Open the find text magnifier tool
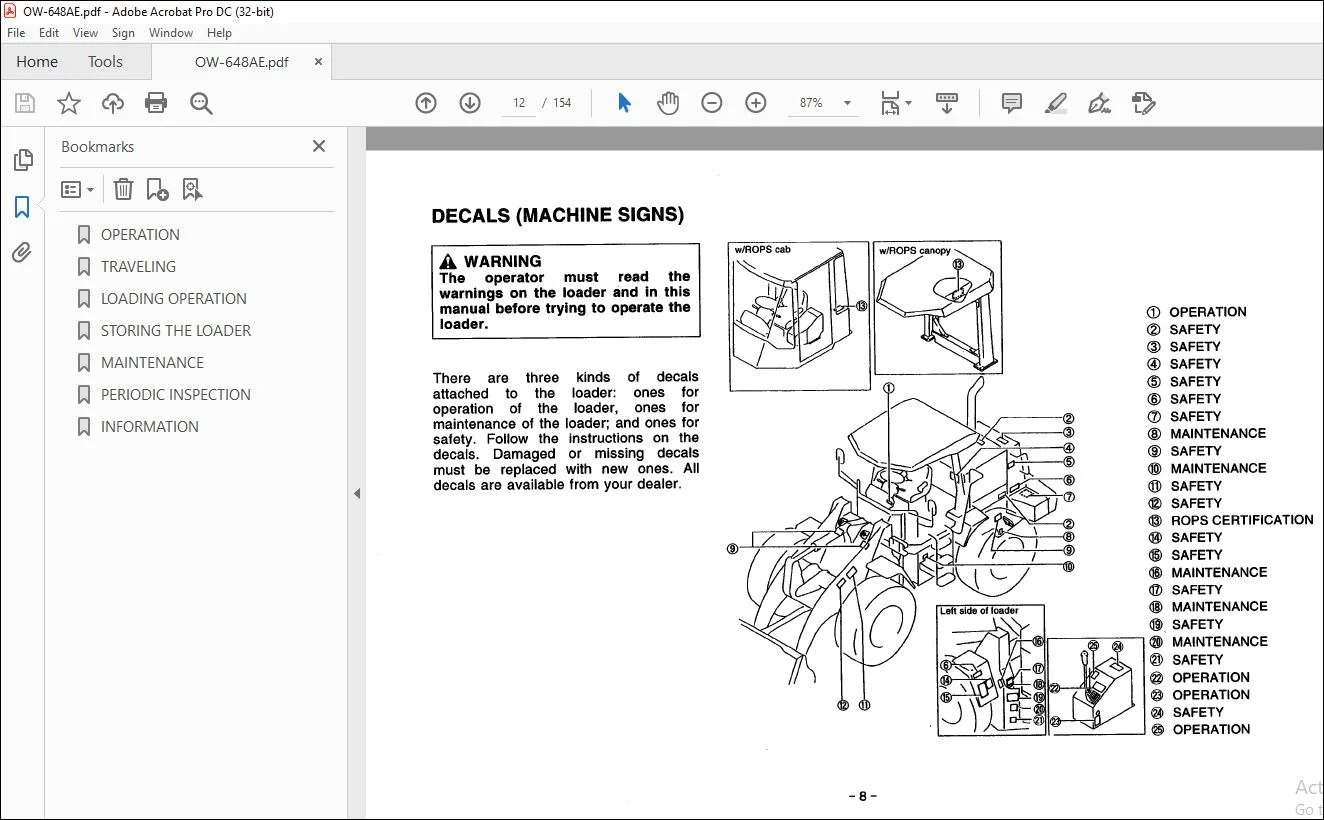 201,103
